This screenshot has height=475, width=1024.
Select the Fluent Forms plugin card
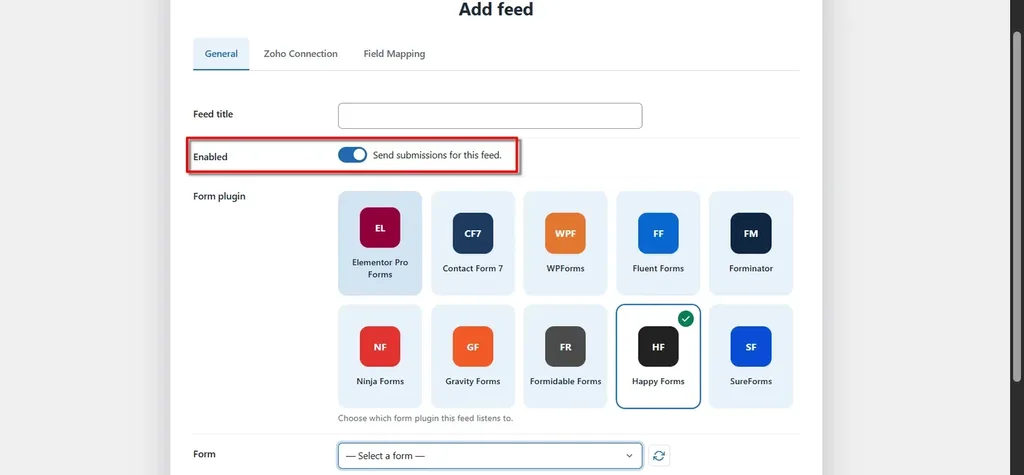click(658, 243)
